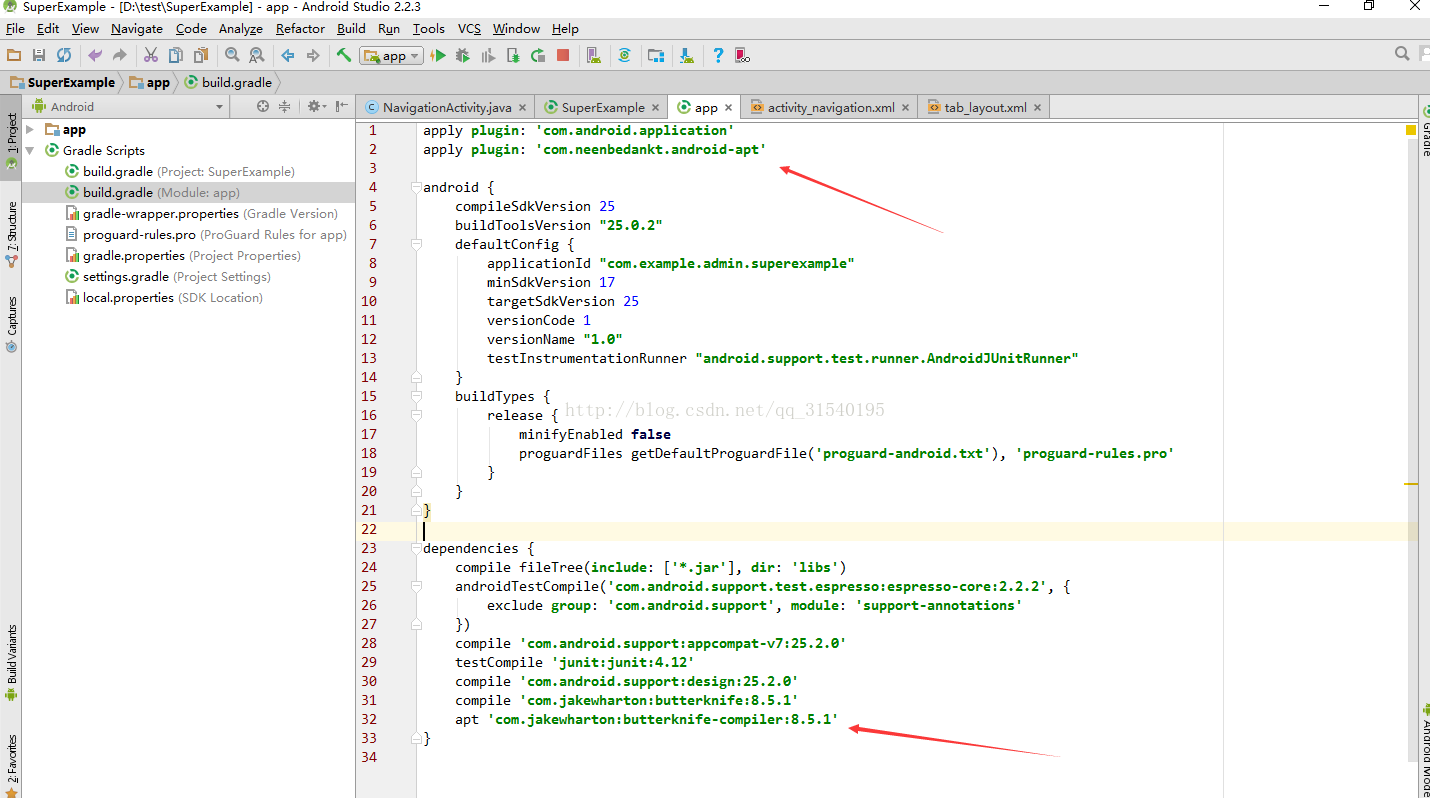
Task: Expand the app tree node
Action: click(x=30, y=129)
